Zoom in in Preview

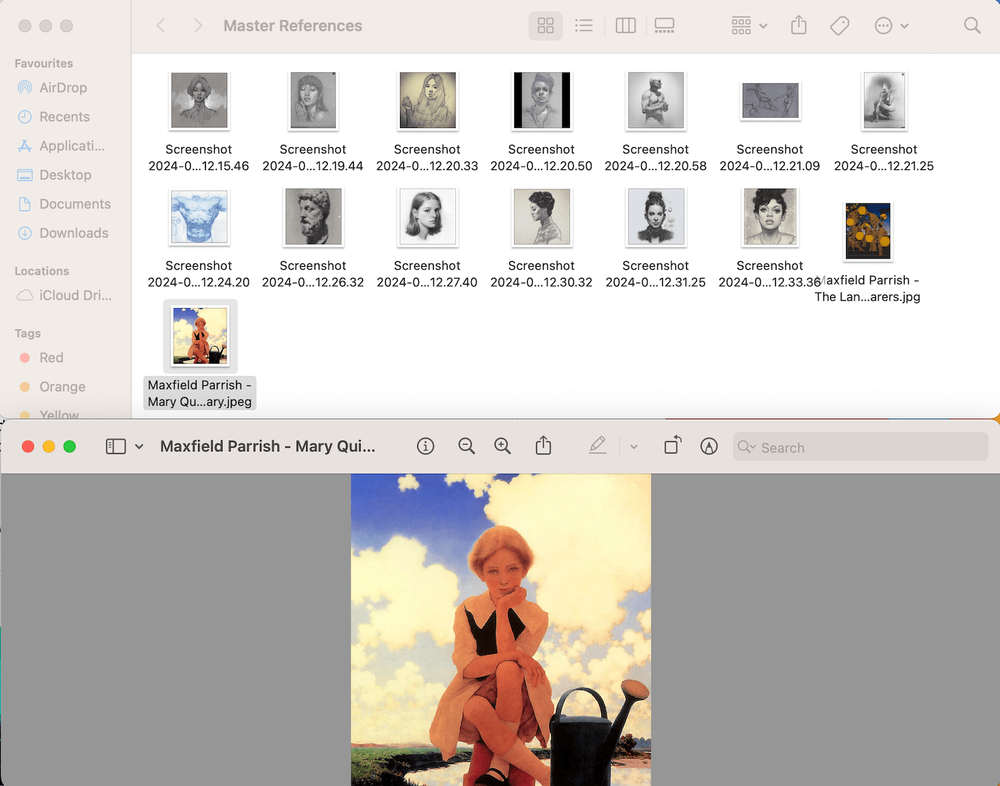[x=503, y=446]
